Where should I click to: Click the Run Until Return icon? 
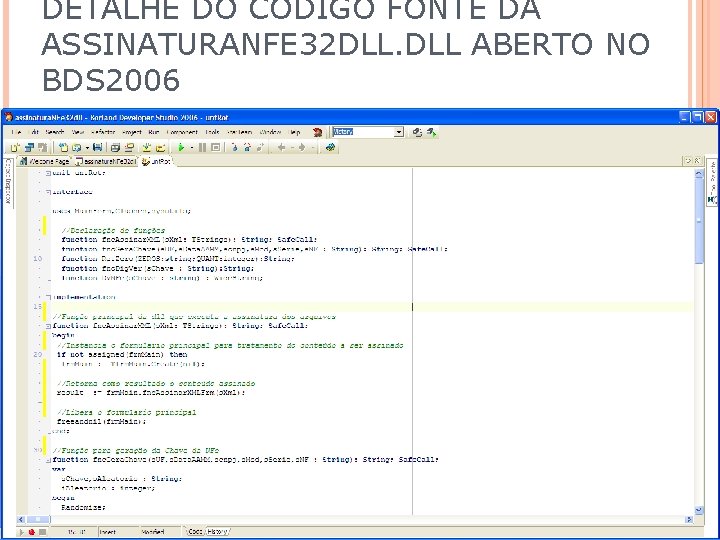(x=260, y=147)
